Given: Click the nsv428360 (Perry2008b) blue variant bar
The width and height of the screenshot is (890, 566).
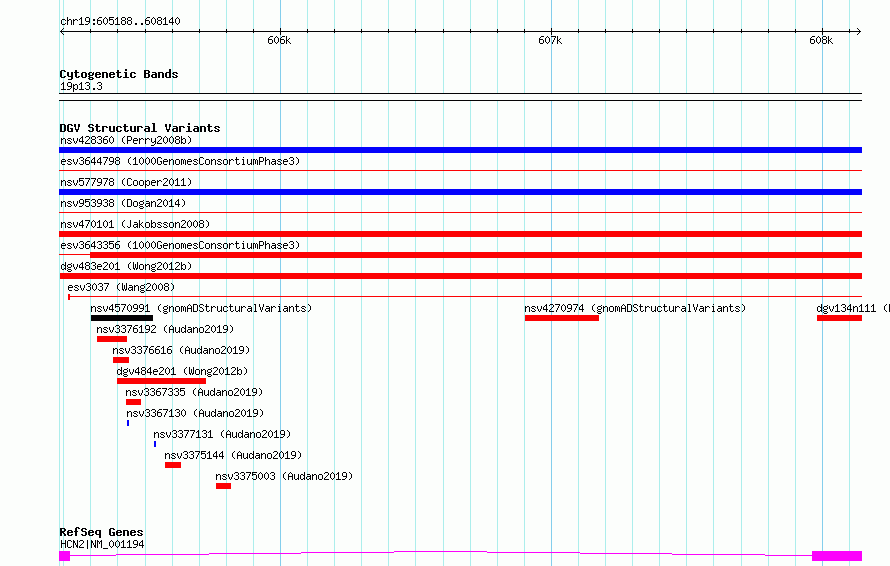Looking at the screenshot, I should point(460,150).
